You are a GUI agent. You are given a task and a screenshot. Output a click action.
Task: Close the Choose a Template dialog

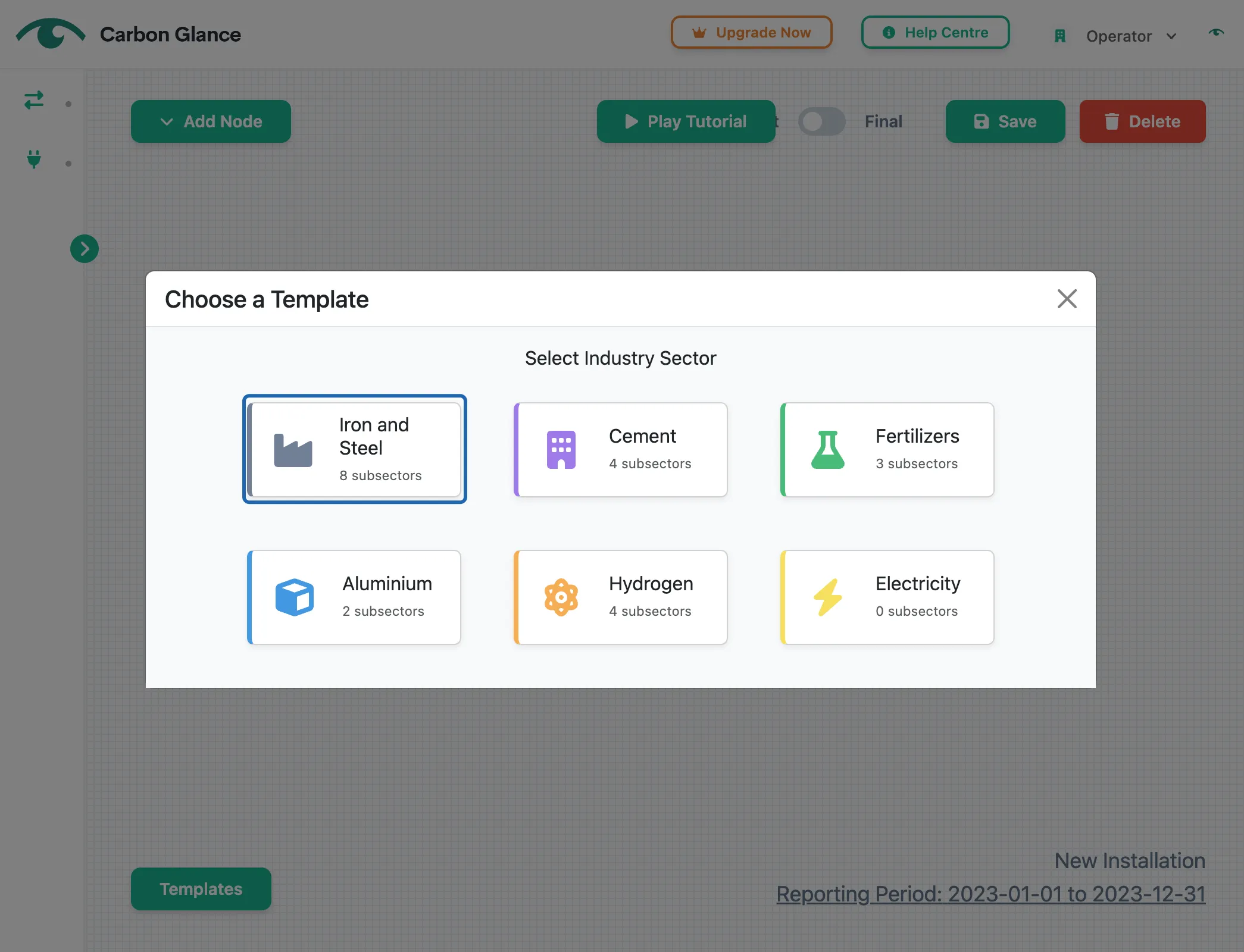1067,299
